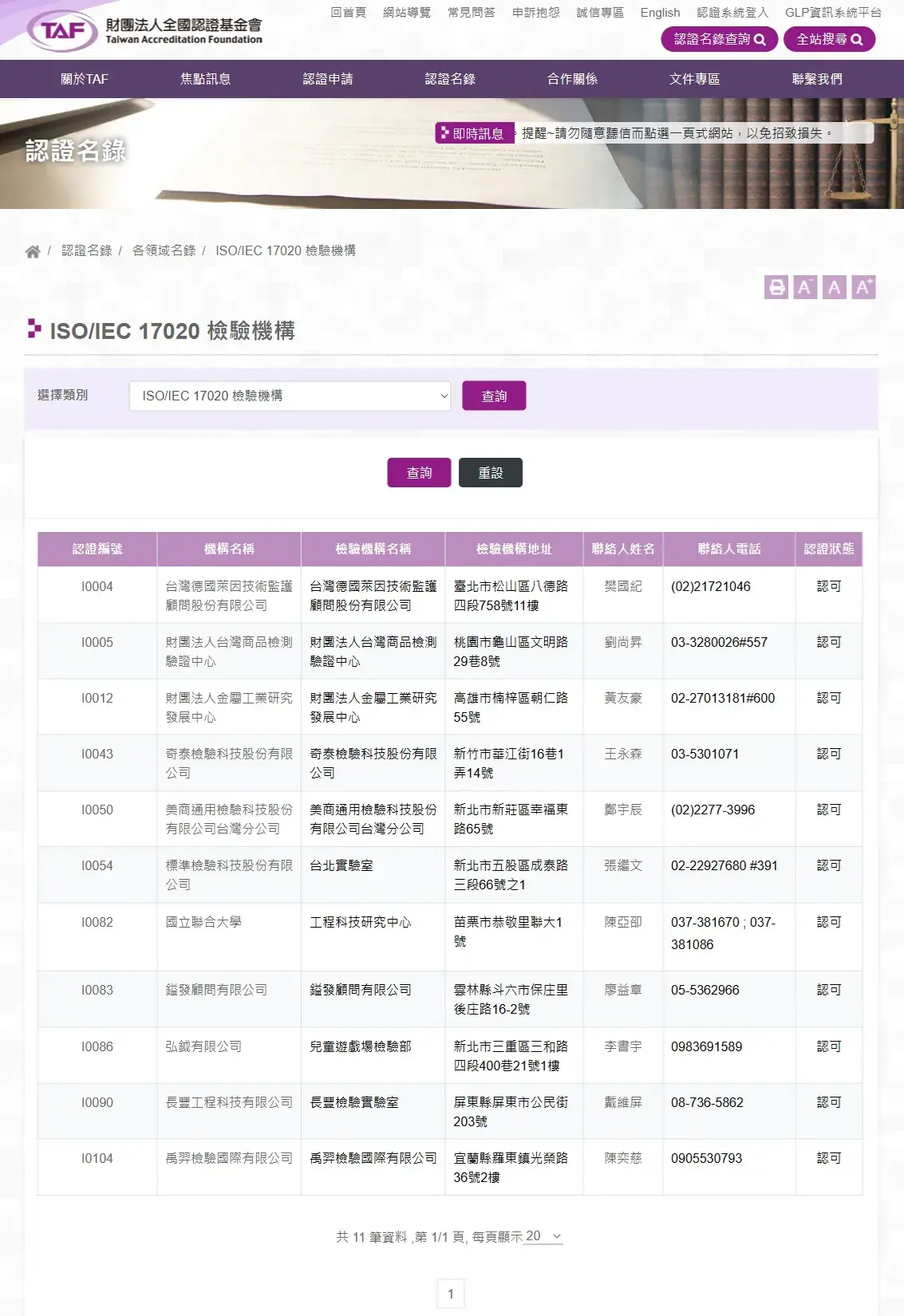
Task: Click the TAF logo
Action: coord(144,30)
